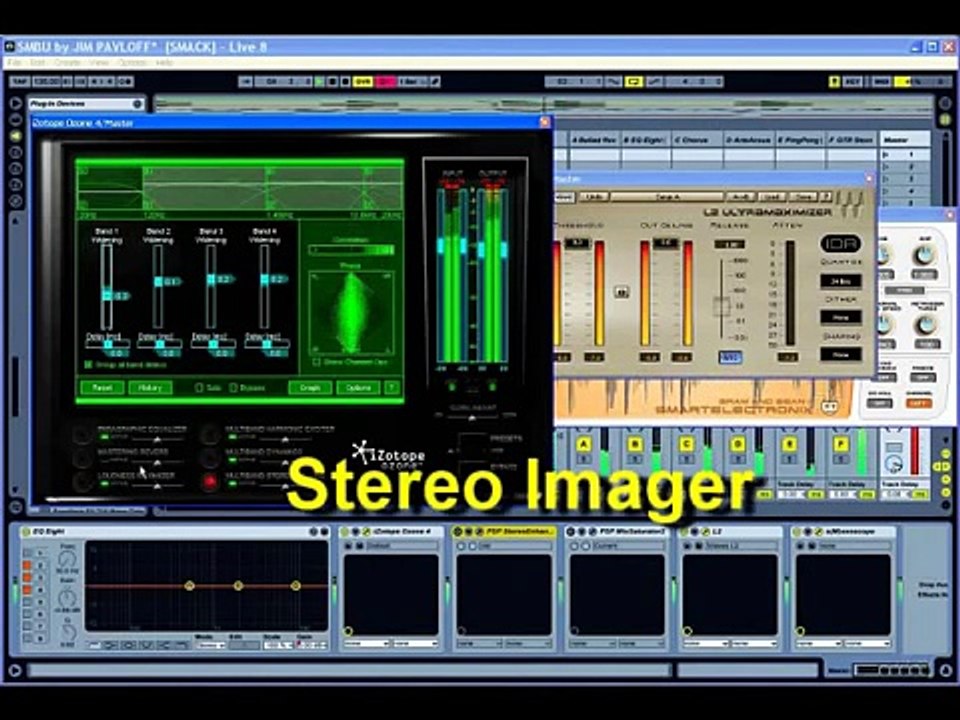
Task: Adjust Band 4 Widening slider handle
Action: tap(265, 279)
